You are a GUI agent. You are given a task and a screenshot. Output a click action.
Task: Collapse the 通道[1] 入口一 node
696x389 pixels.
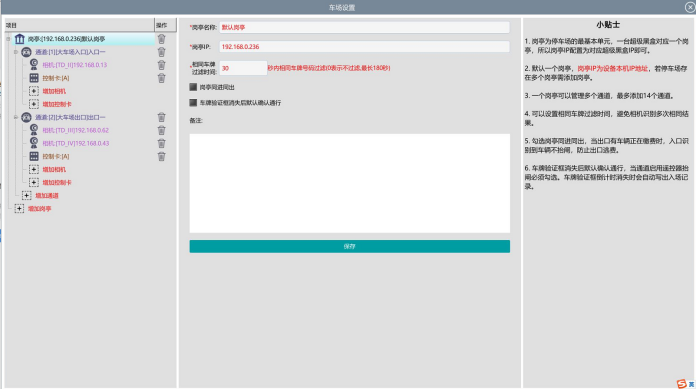16,52
